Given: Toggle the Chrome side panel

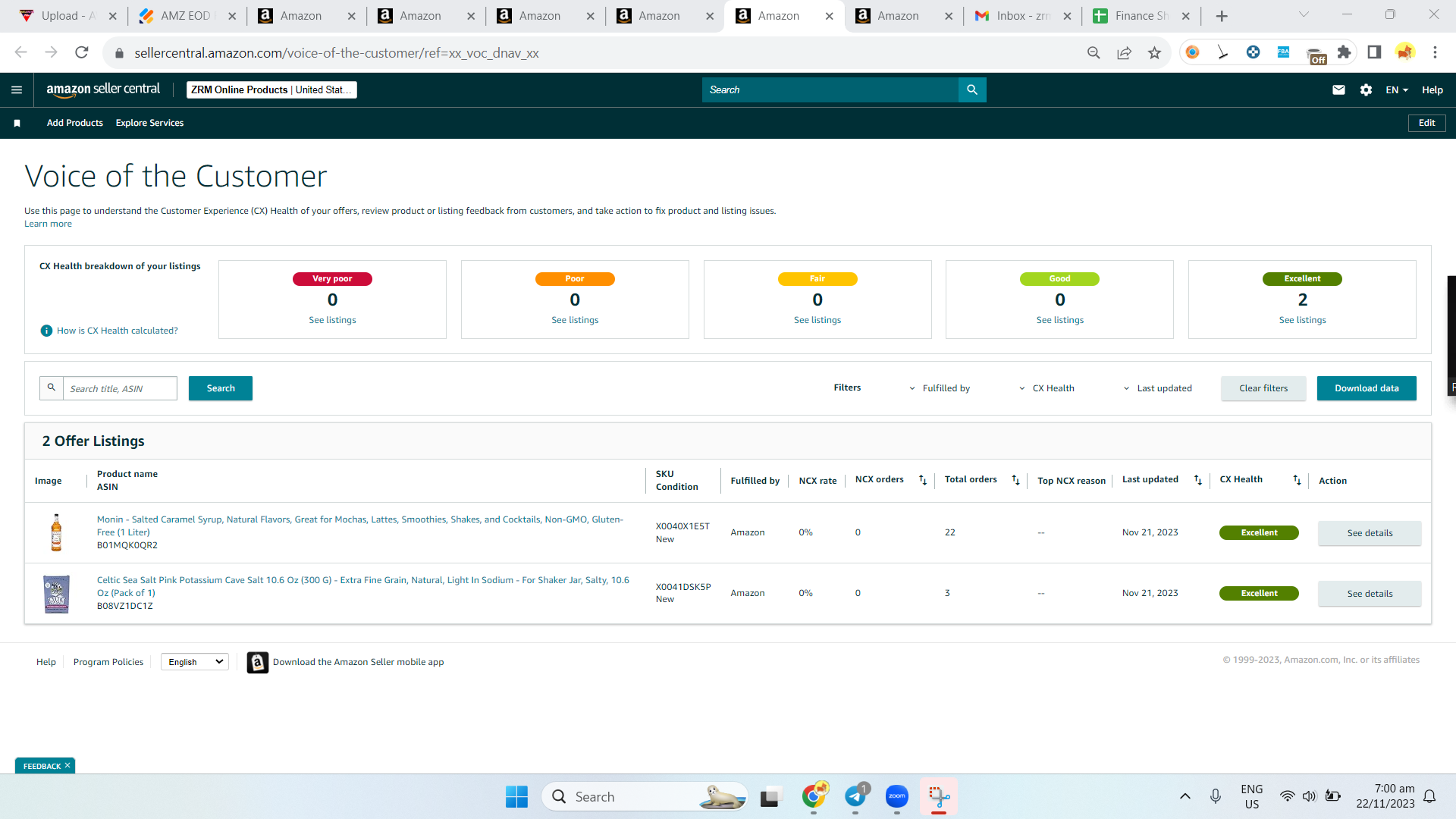Looking at the screenshot, I should pos(1374,52).
